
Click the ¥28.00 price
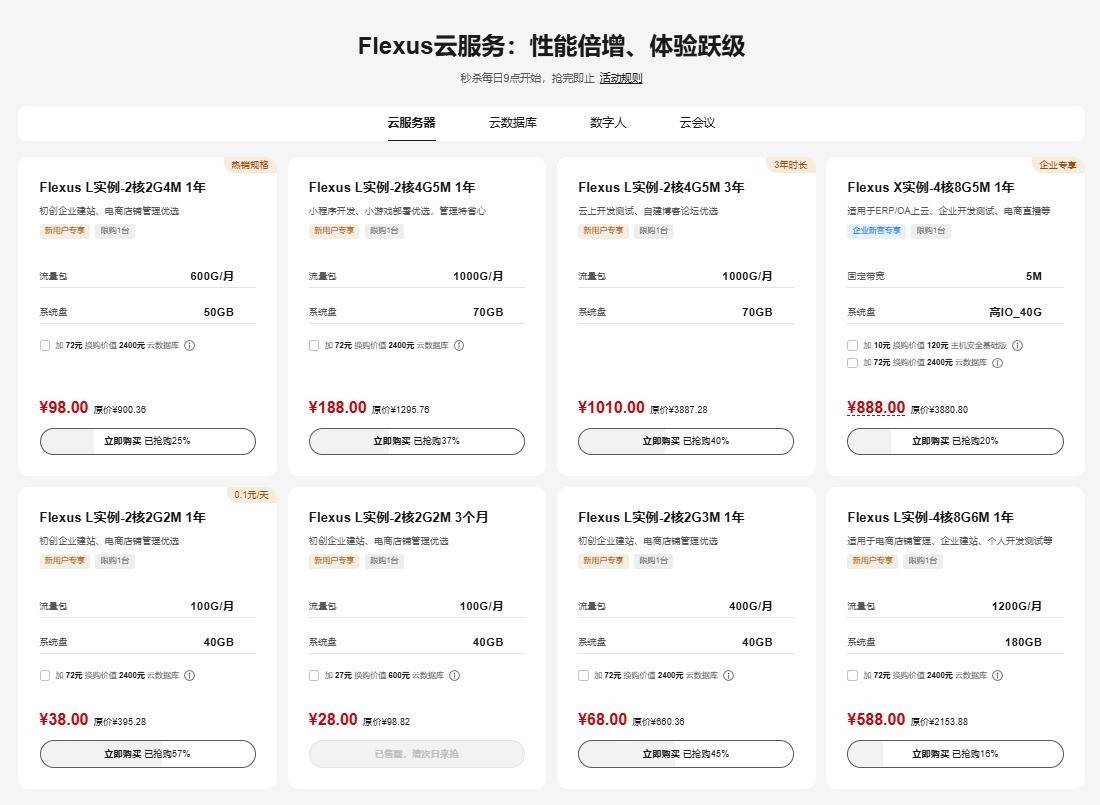[333, 719]
